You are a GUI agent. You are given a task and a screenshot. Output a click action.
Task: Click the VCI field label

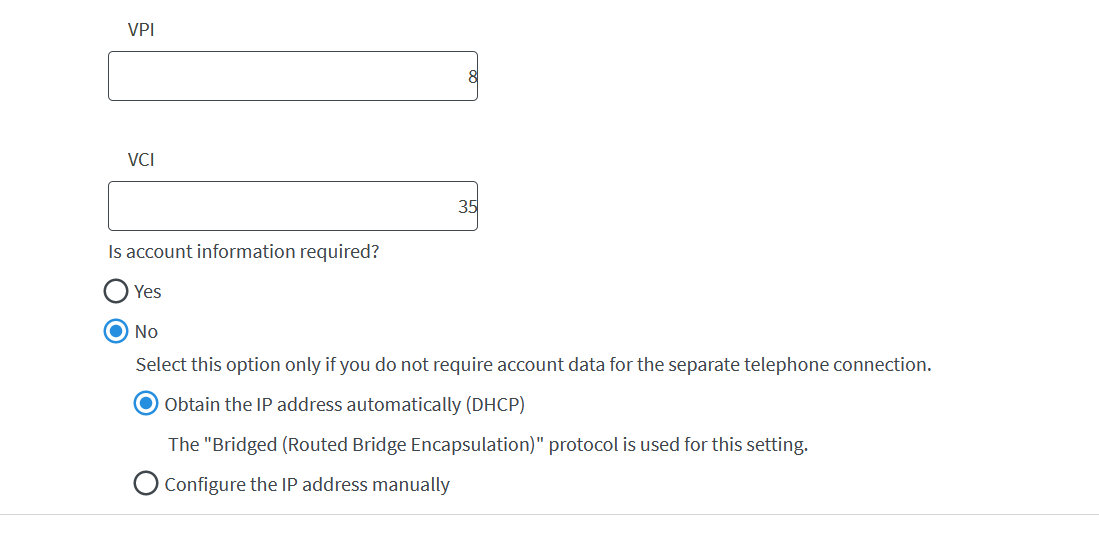tap(141, 160)
